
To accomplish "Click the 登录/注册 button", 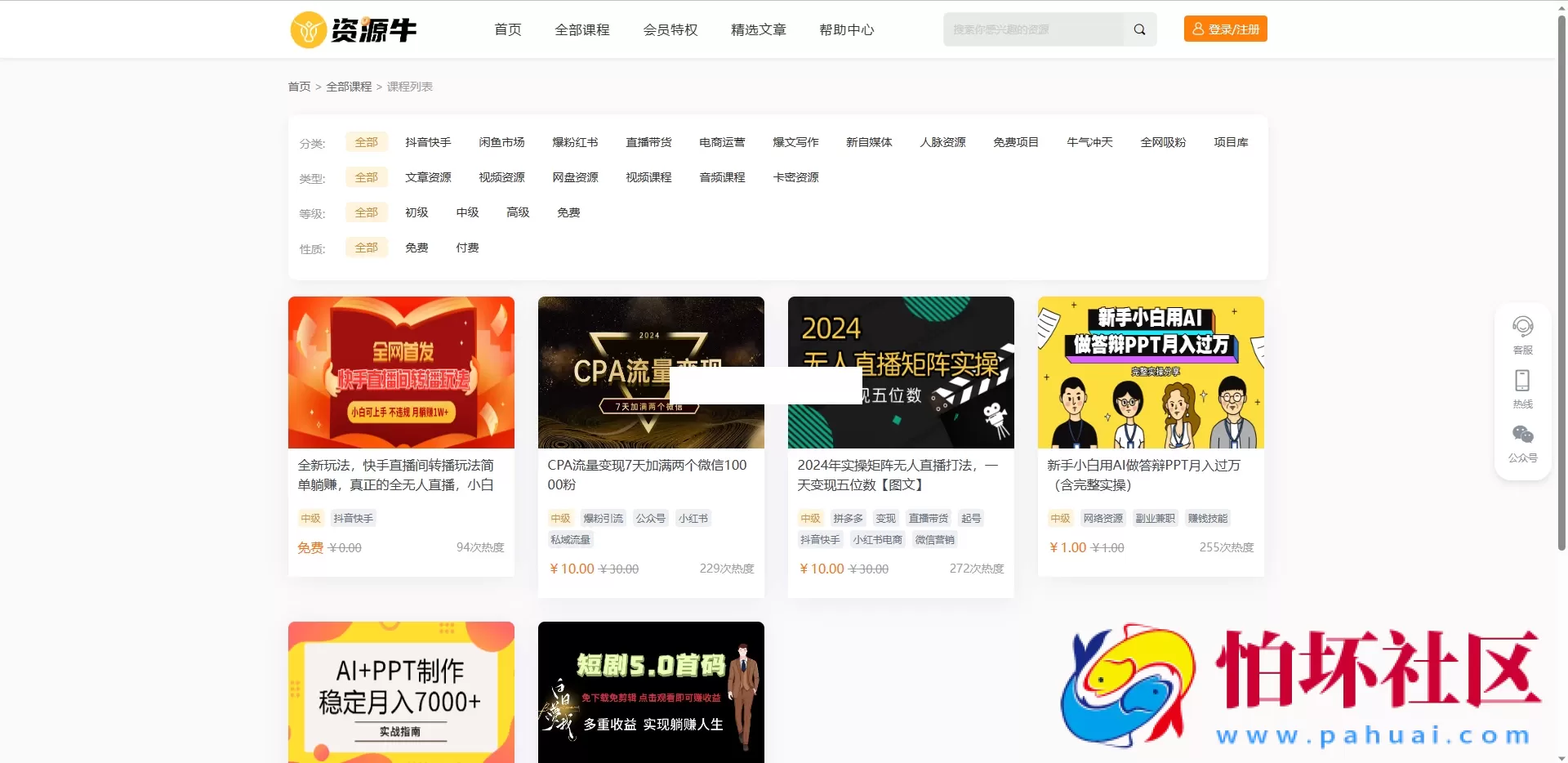I will point(1224,28).
